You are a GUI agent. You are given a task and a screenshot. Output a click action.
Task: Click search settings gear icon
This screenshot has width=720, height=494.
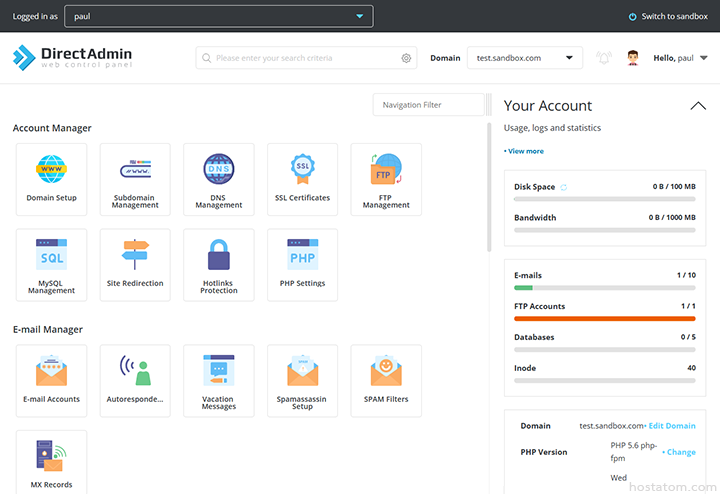coord(406,58)
